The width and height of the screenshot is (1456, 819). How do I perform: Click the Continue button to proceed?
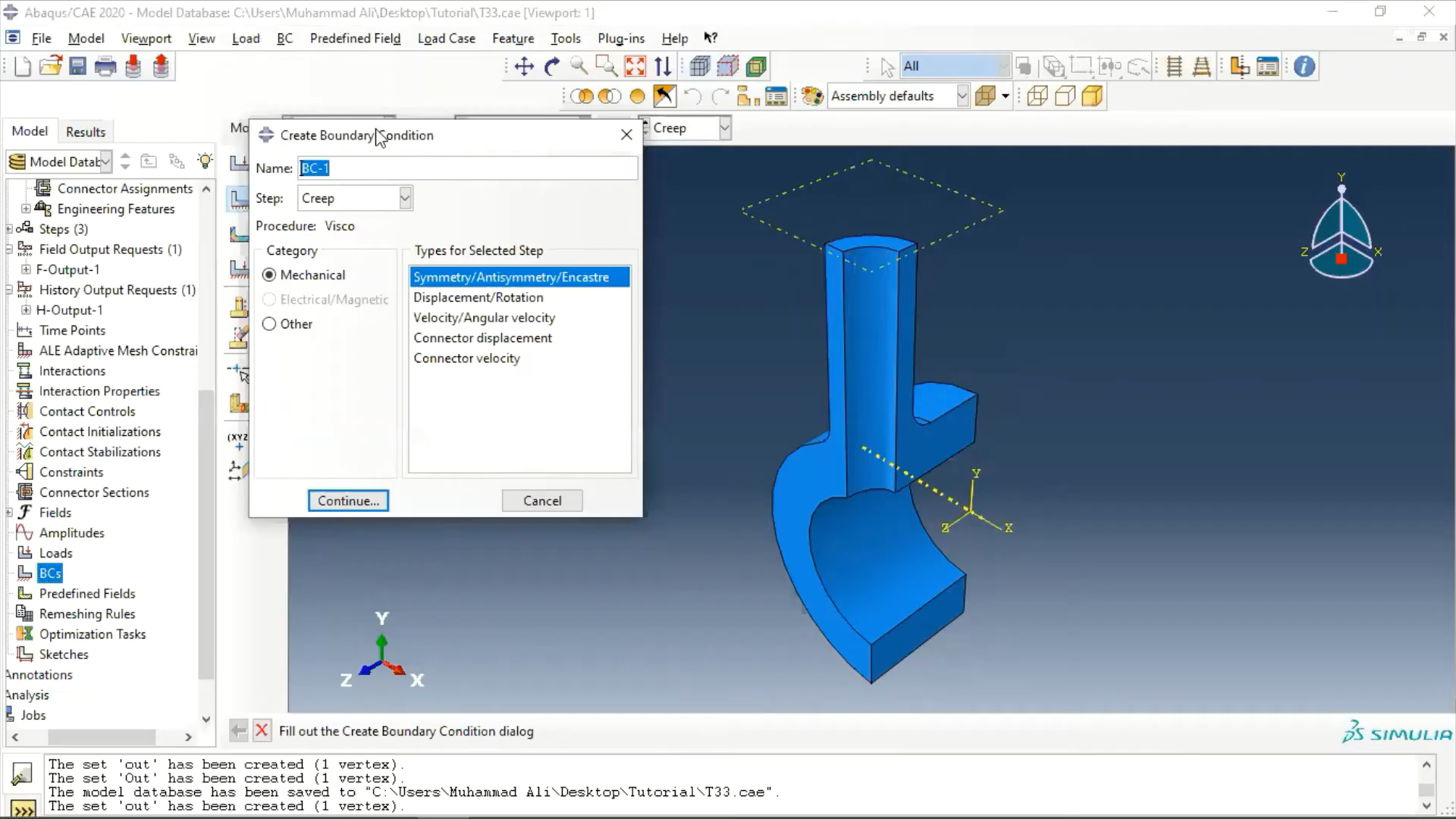[x=349, y=500]
